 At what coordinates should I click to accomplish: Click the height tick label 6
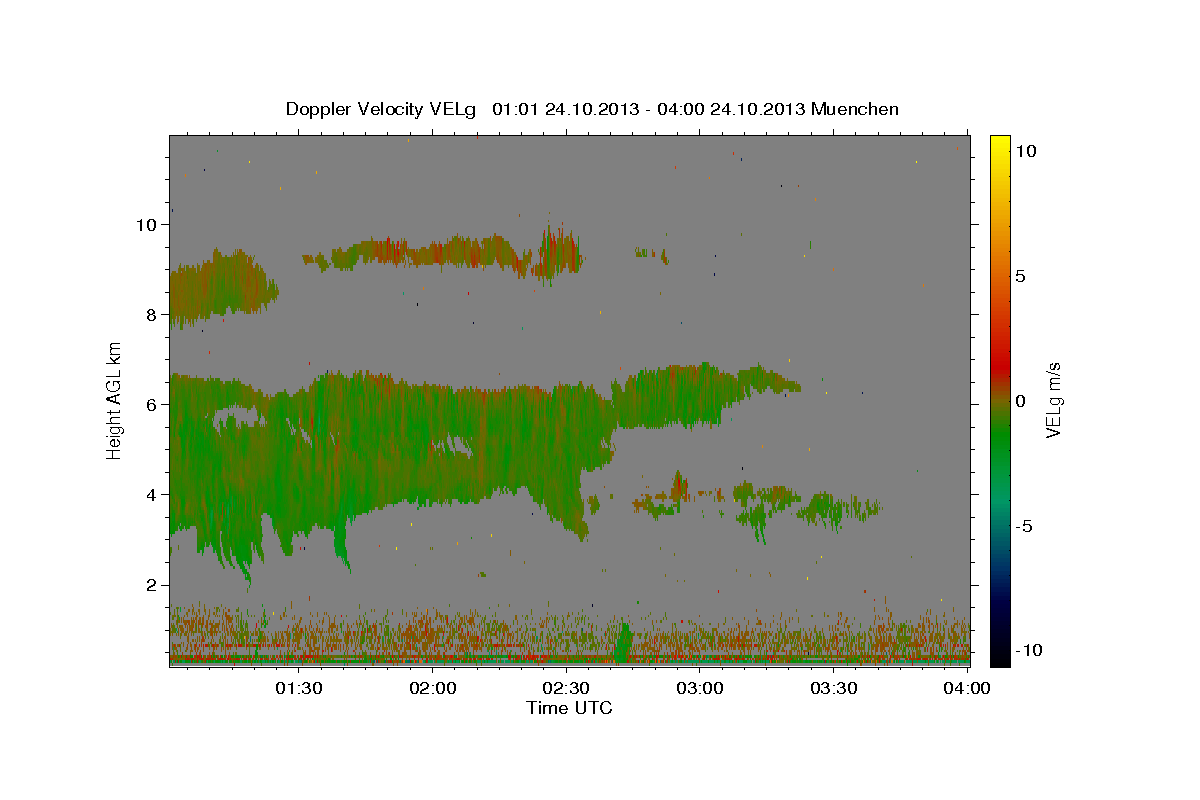coord(152,404)
